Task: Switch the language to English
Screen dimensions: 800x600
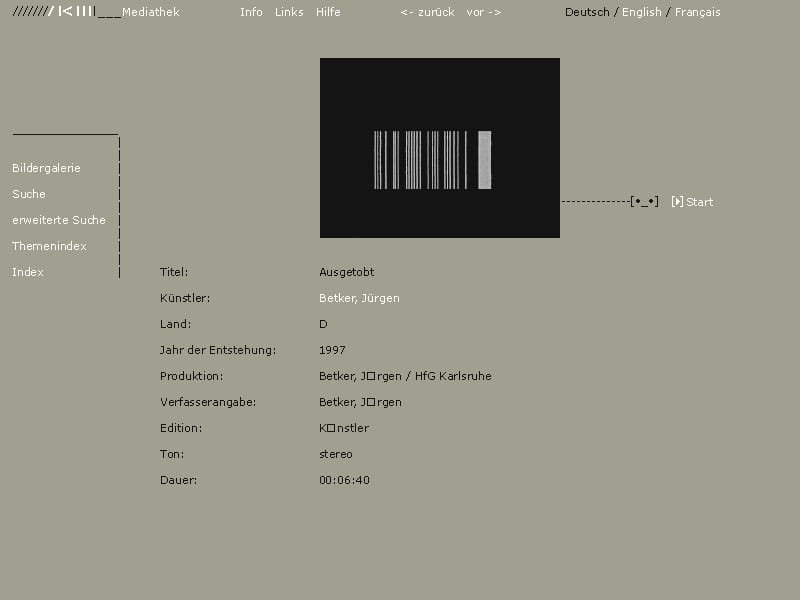Action: point(641,12)
